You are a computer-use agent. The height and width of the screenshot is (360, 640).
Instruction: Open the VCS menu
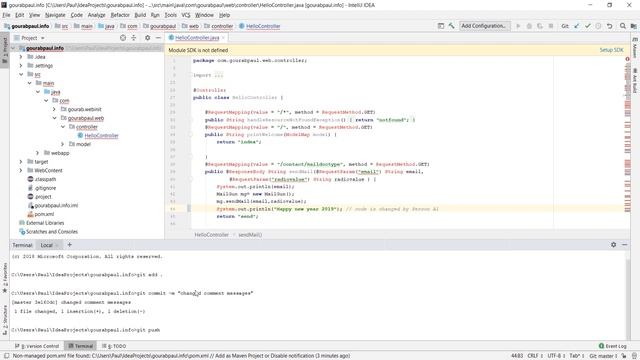pyautogui.click(x=186, y=15)
